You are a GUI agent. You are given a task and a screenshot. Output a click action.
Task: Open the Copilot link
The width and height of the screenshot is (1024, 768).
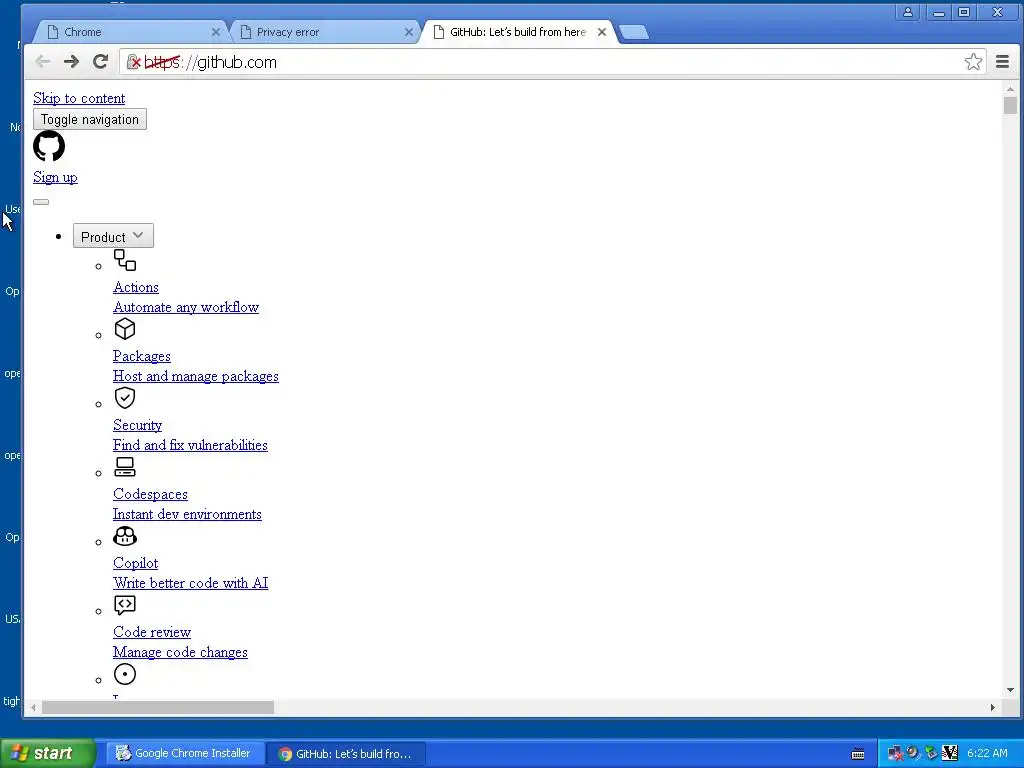(x=135, y=563)
